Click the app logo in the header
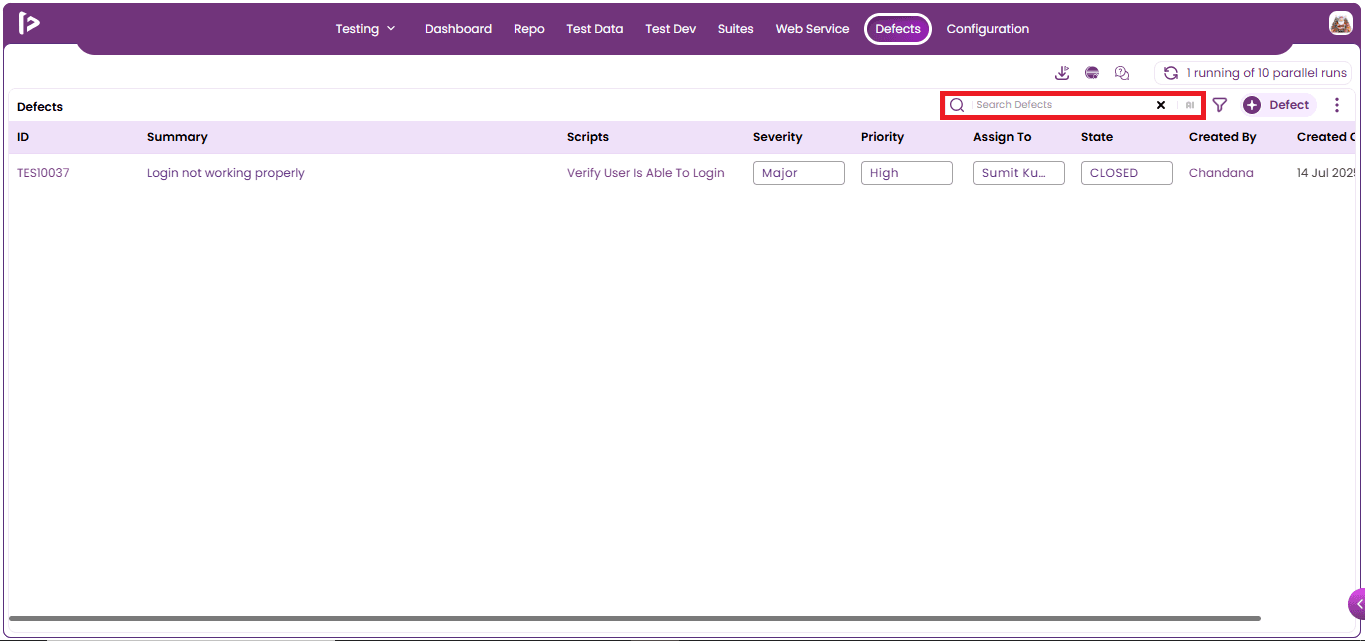 coord(29,24)
